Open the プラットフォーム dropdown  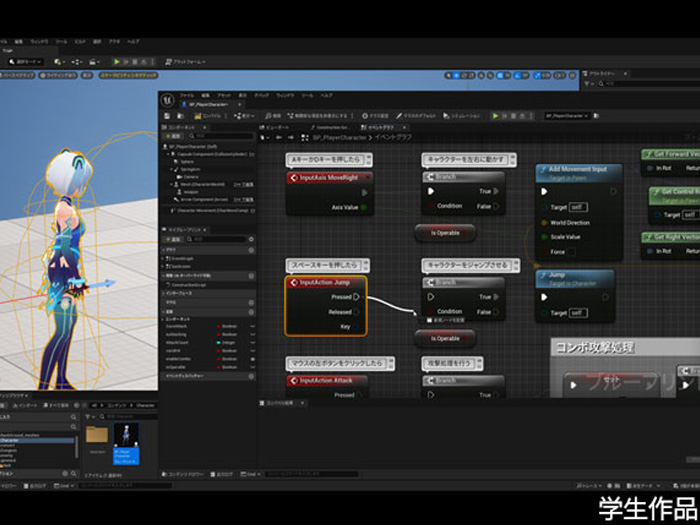[185, 62]
